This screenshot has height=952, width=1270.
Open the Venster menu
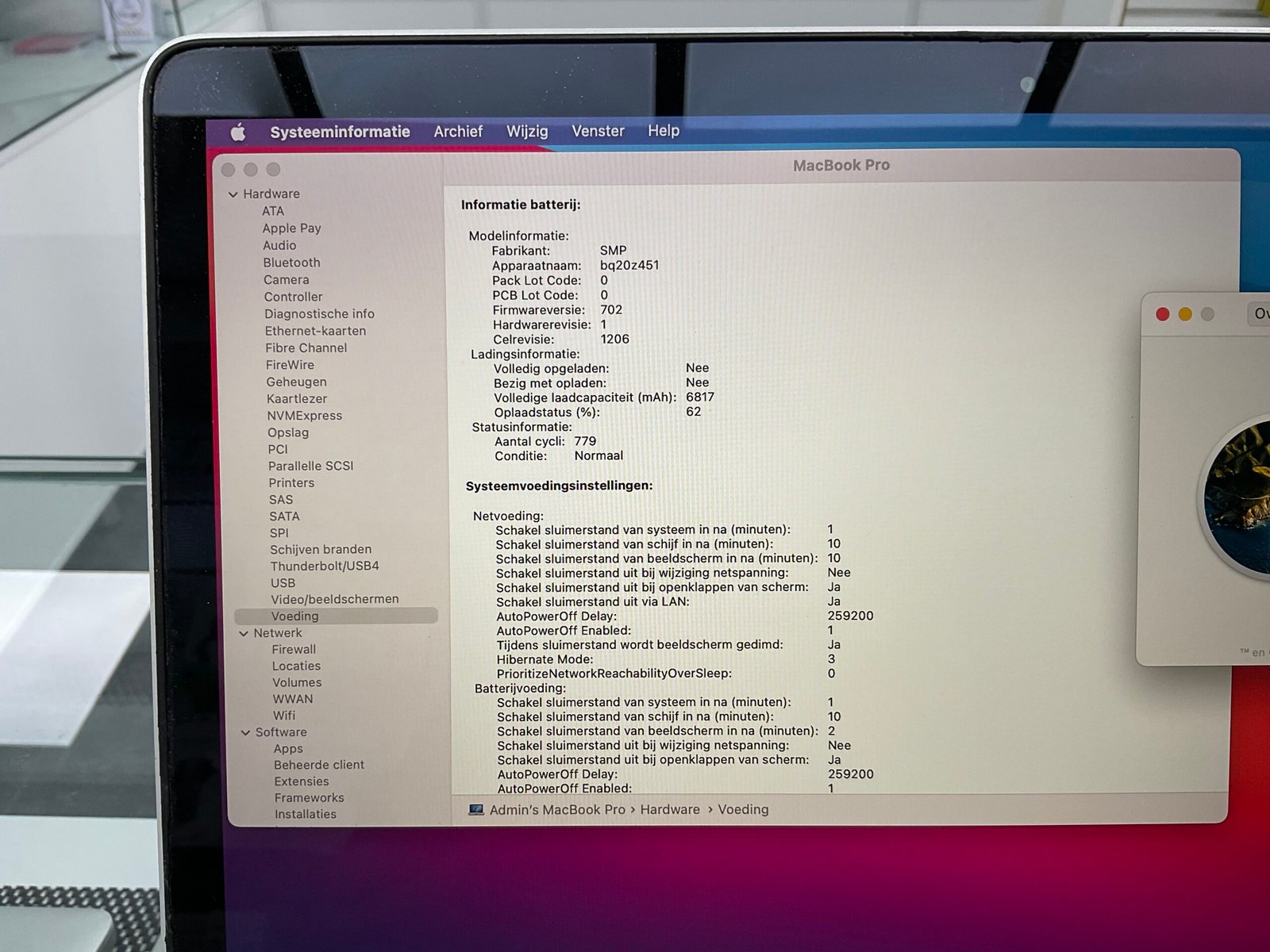coord(598,131)
